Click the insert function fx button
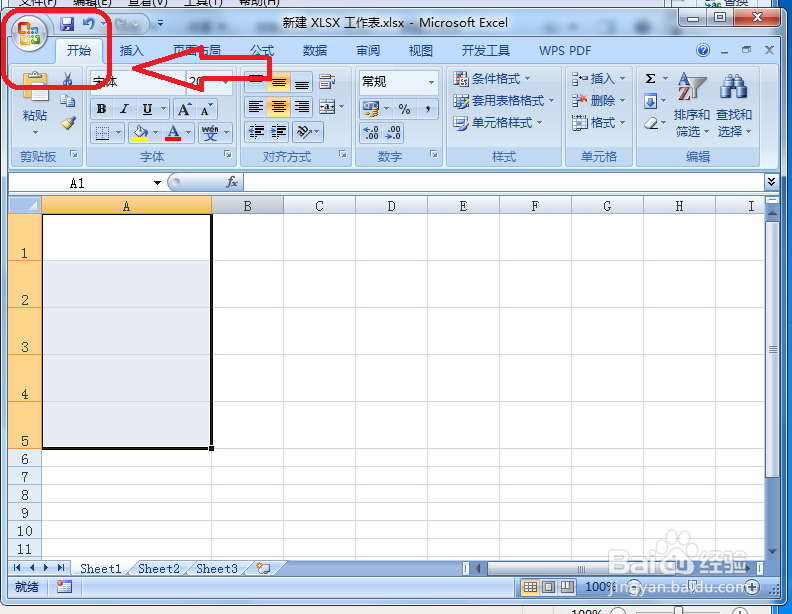 click(x=232, y=182)
